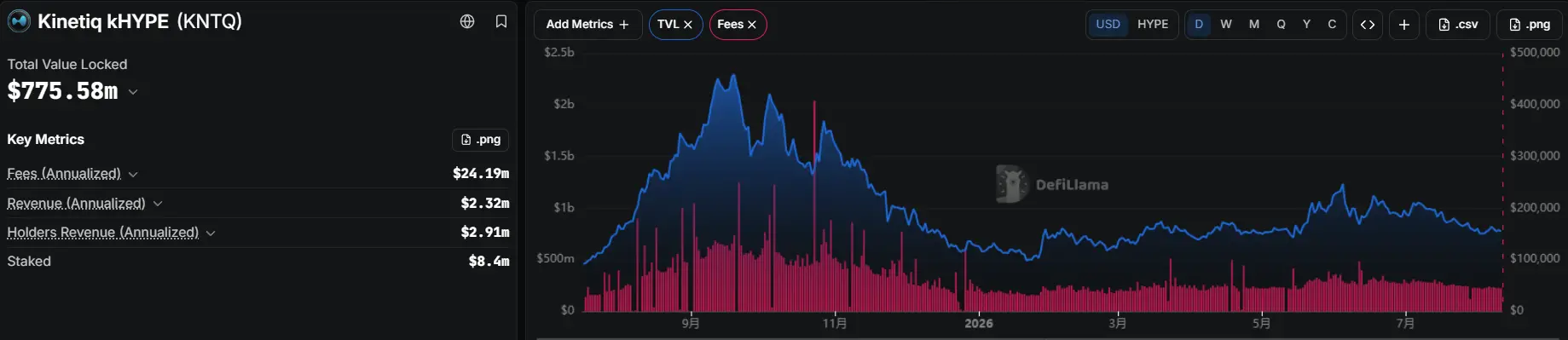Bookmark the Kinetiq kHYPE protocol
Viewport: 1568px width, 340px height.
501,21
